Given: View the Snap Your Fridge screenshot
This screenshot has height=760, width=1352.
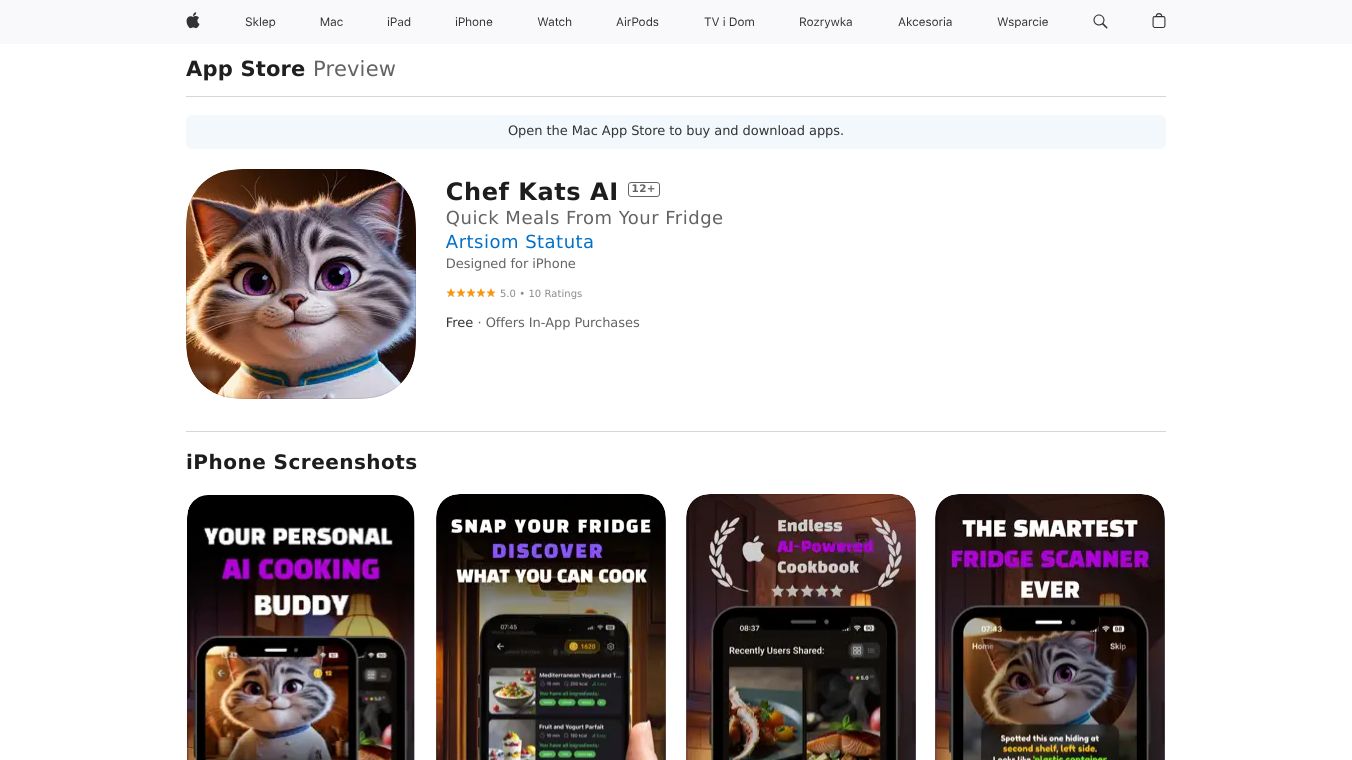Looking at the screenshot, I should [551, 627].
